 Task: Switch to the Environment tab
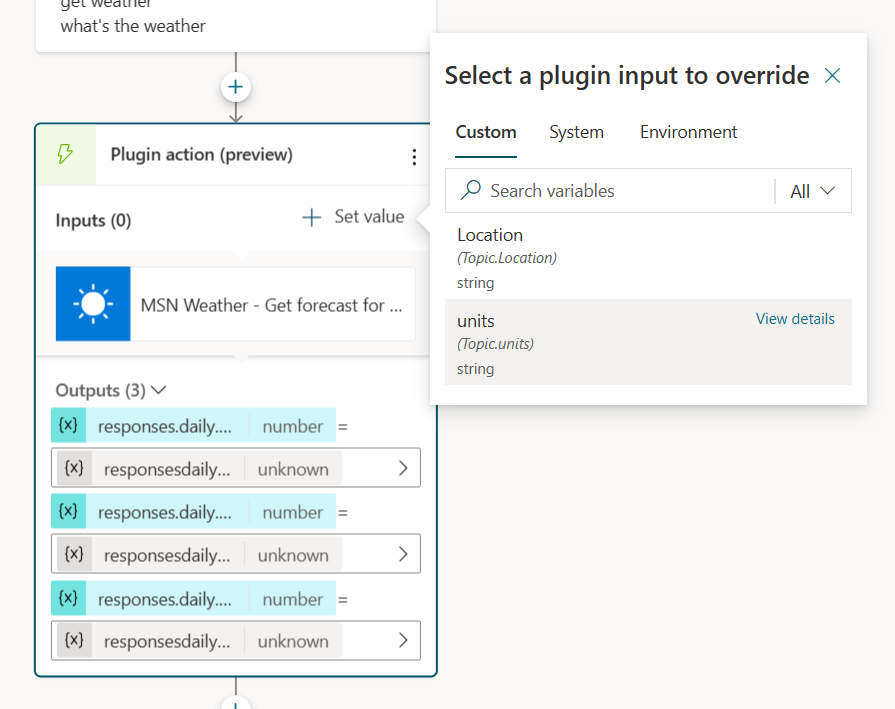(x=688, y=132)
